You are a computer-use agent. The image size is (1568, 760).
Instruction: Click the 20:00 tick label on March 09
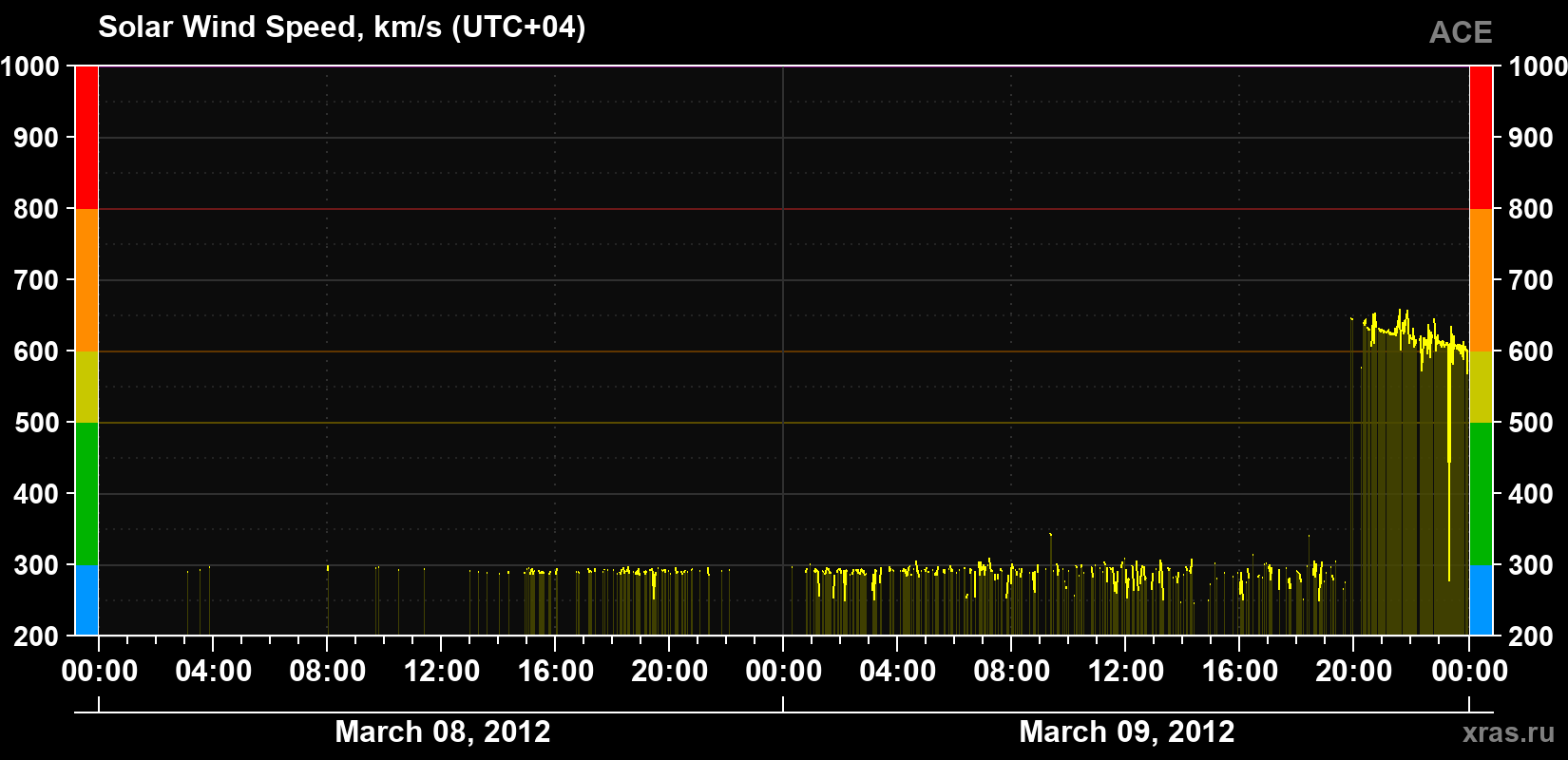[1353, 672]
